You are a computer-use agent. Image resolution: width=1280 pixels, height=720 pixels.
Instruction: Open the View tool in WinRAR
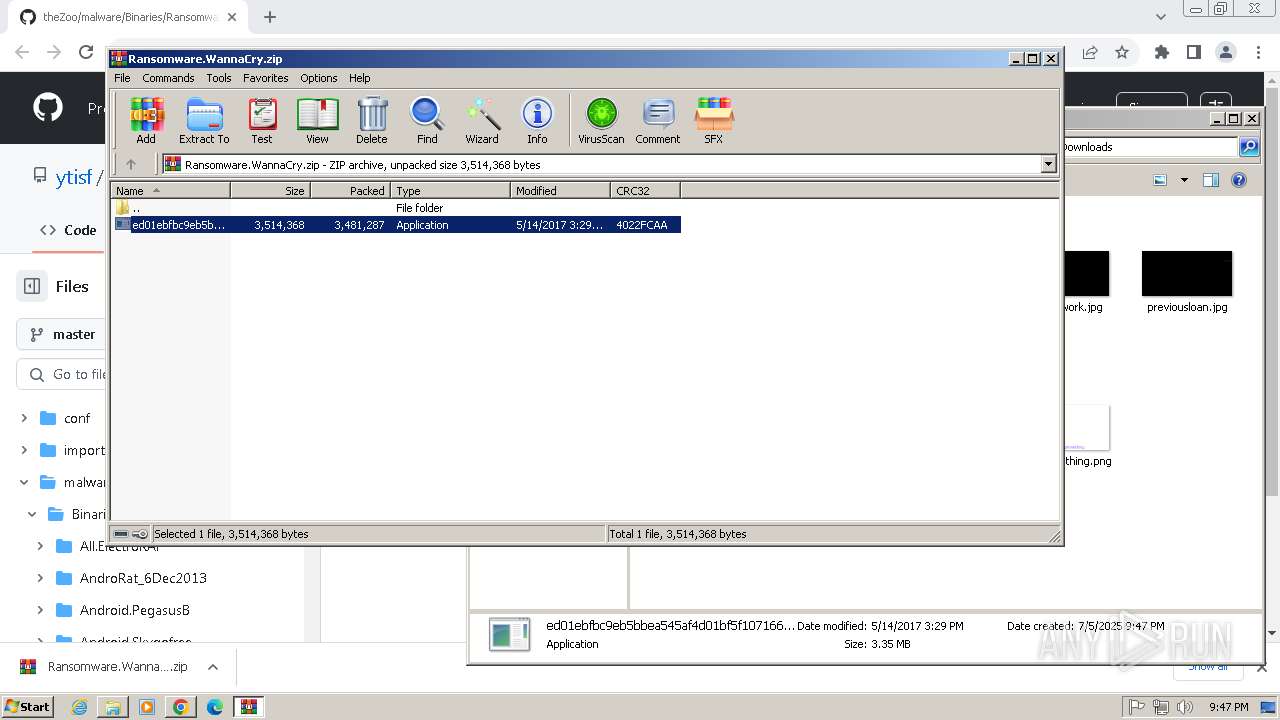click(x=317, y=121)
